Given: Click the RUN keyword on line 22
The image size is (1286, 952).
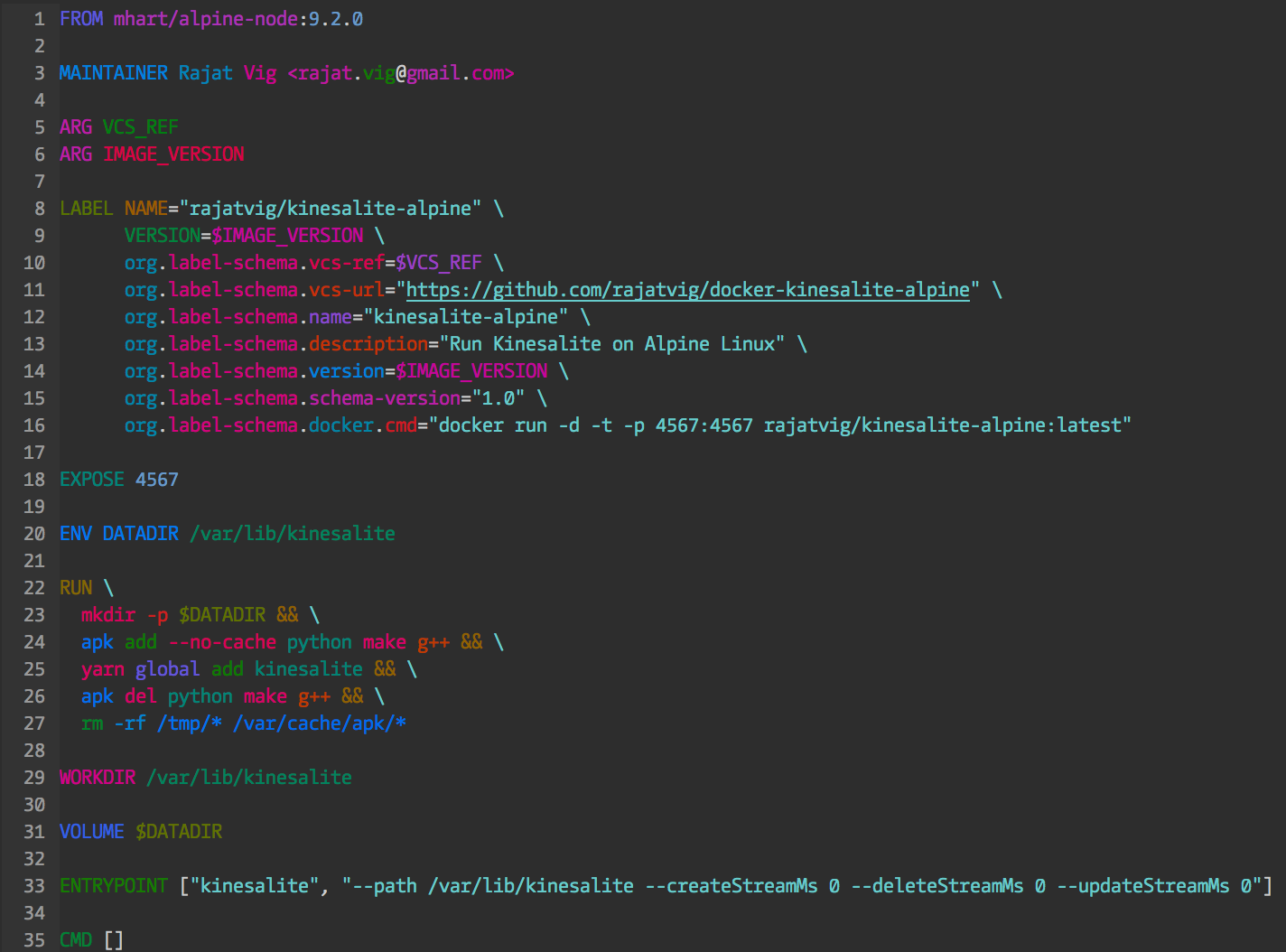Looking at the screenshot, I should tap(76, 588).
